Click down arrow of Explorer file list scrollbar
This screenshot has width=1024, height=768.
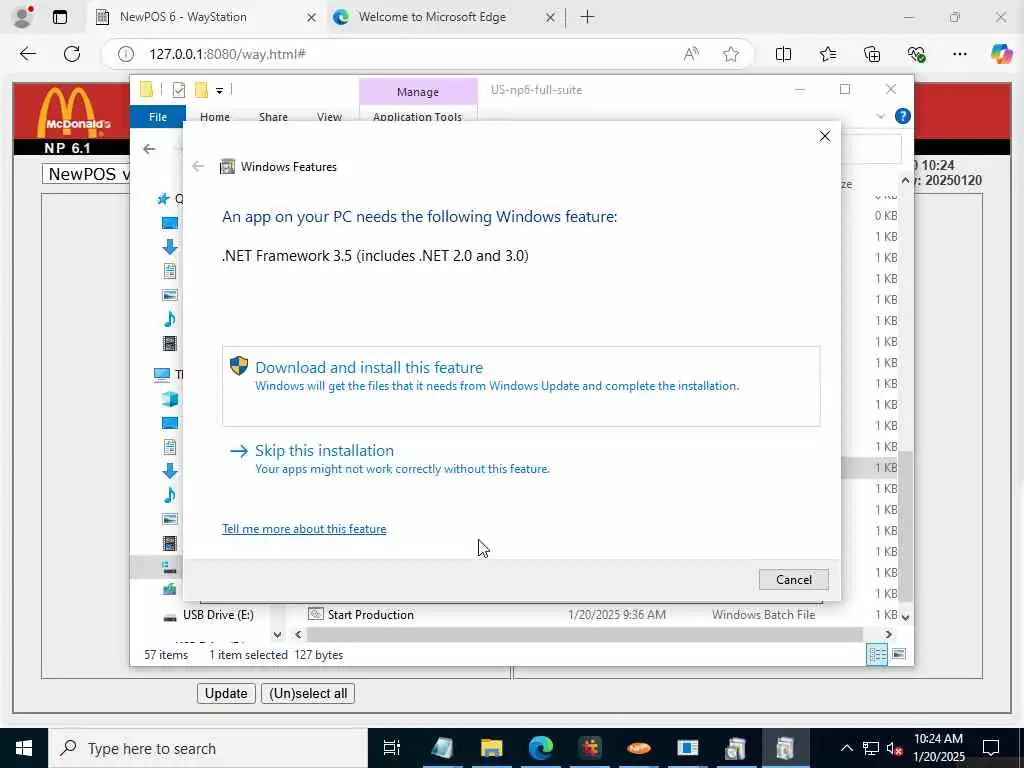(905, 616)
